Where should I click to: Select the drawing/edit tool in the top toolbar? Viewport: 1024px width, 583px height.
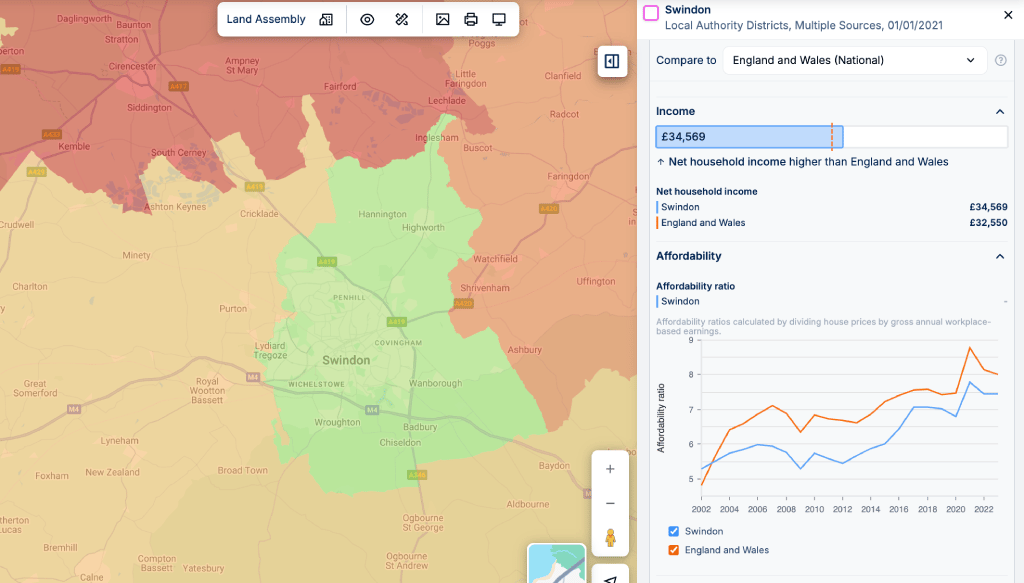[x=401, y=19]
